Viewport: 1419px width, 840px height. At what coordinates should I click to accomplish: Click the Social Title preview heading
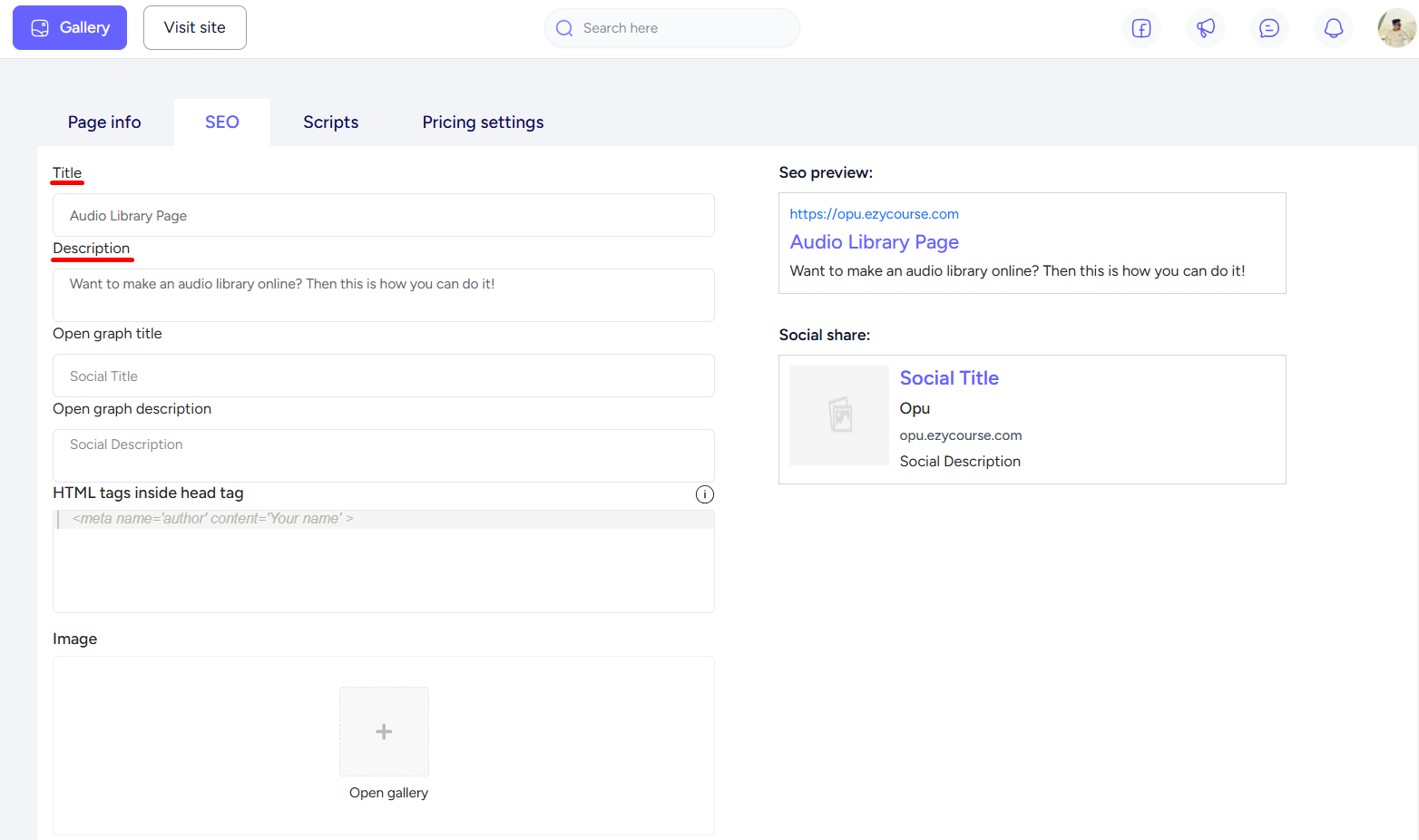click(x=949, y=378)
